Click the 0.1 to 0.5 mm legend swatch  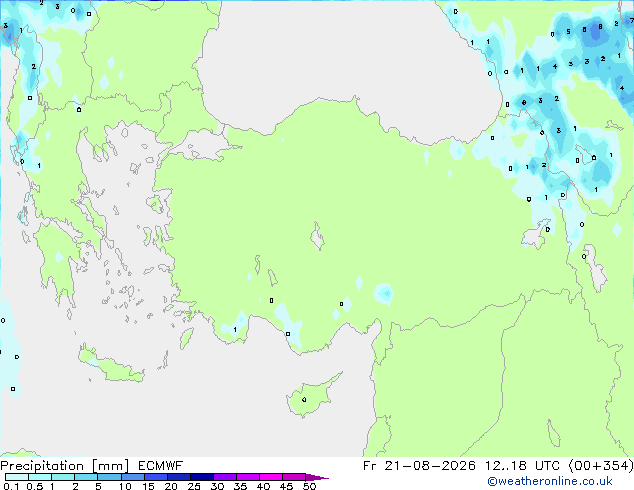17,477
